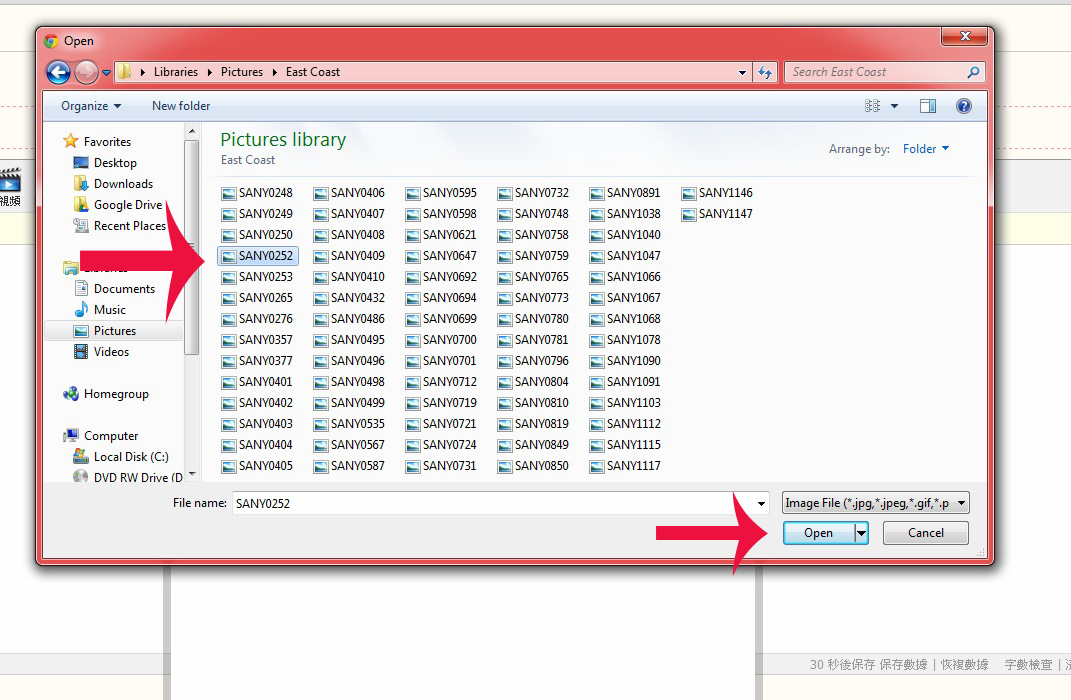Click the Open button
1071x700 pixels.
pyautogui.click(x=818, y=533)
